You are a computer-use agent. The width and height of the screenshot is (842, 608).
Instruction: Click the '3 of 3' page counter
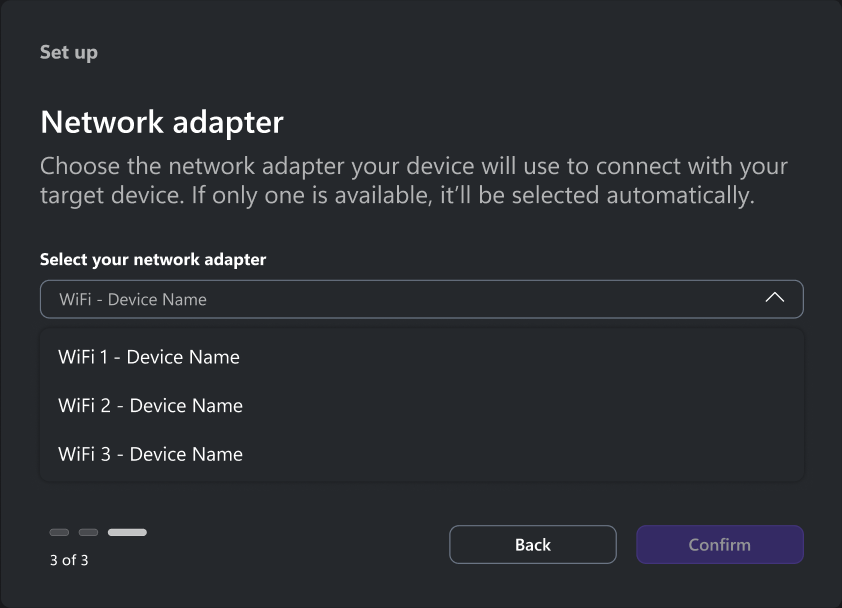click(x=69, y=560)
